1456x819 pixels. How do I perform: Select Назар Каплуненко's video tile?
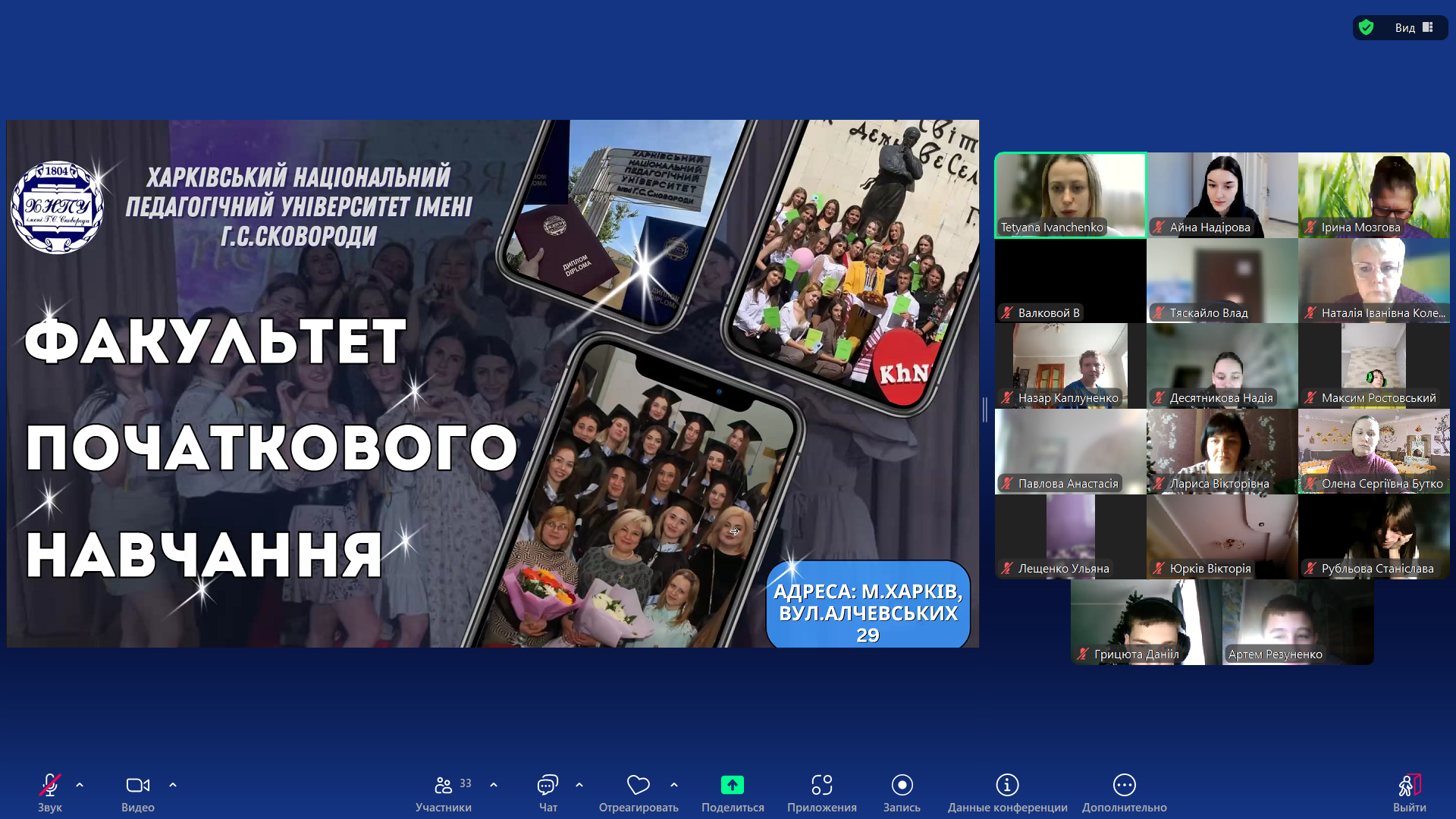point(1071,366)
